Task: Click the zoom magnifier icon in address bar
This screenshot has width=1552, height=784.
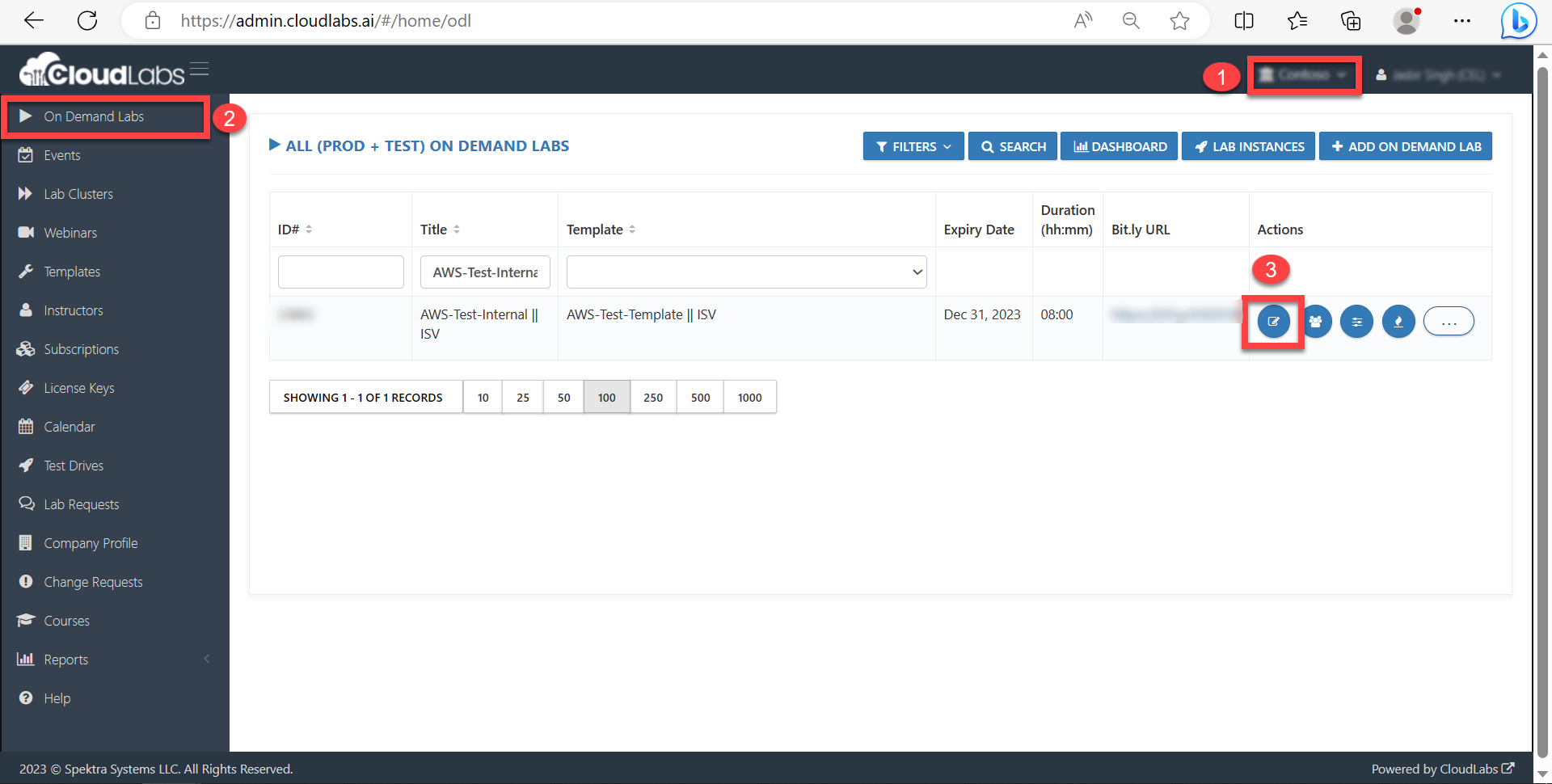Action: (1131, 21)
